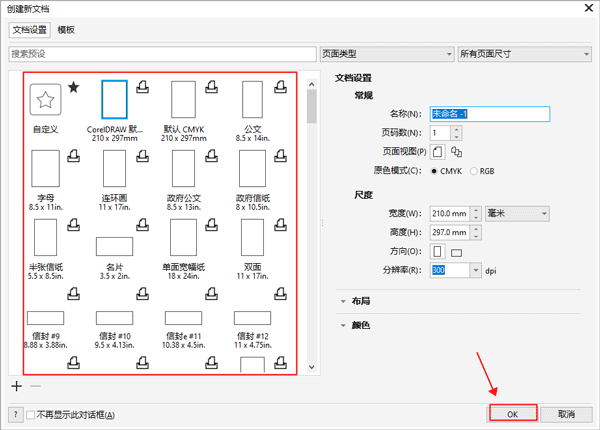Set landscape orientation icon
The height and width of the screenshot is (430, 600).
coord(457,252)
